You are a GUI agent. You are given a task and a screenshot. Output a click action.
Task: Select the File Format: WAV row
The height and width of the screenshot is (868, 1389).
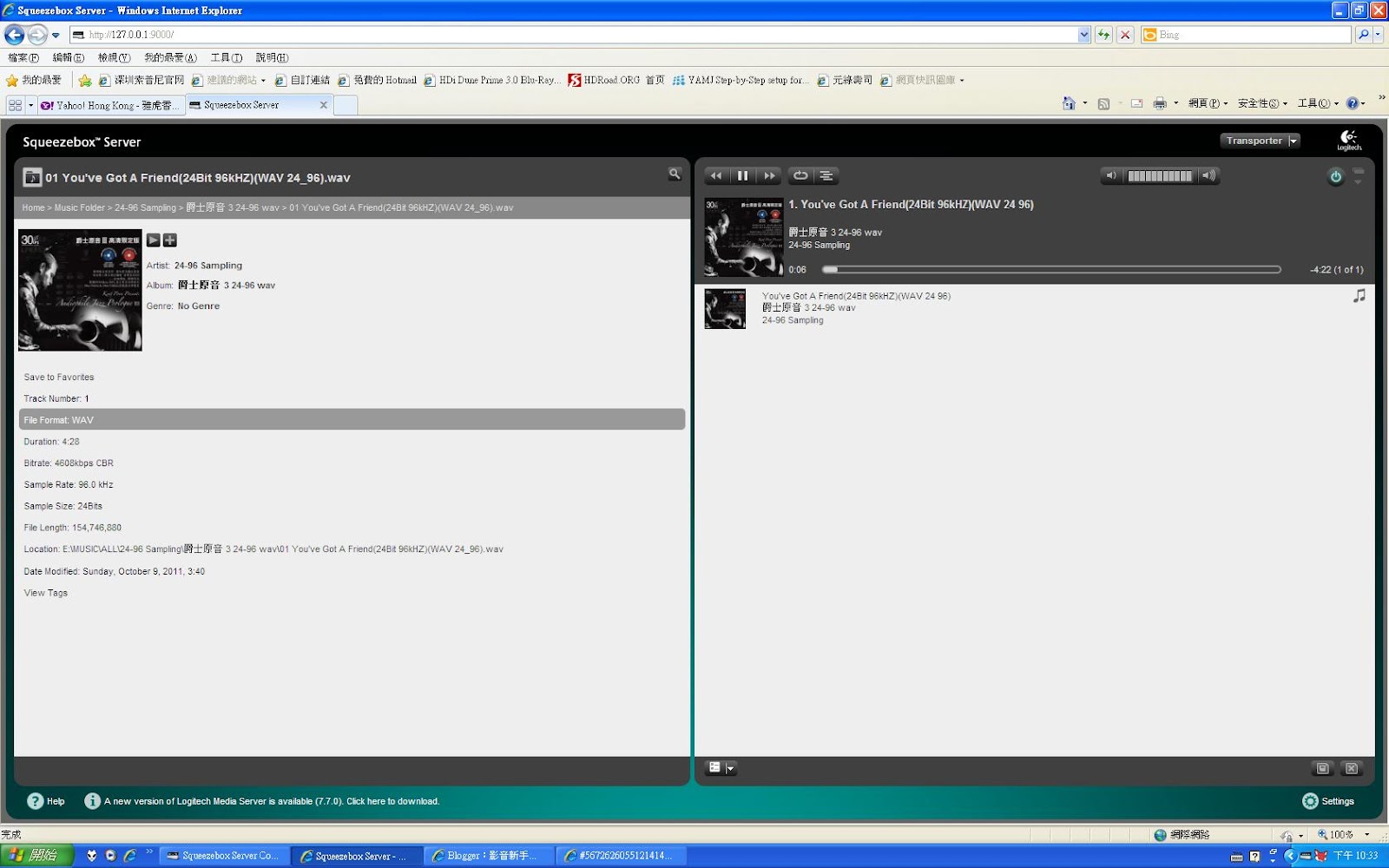(352, 419)
